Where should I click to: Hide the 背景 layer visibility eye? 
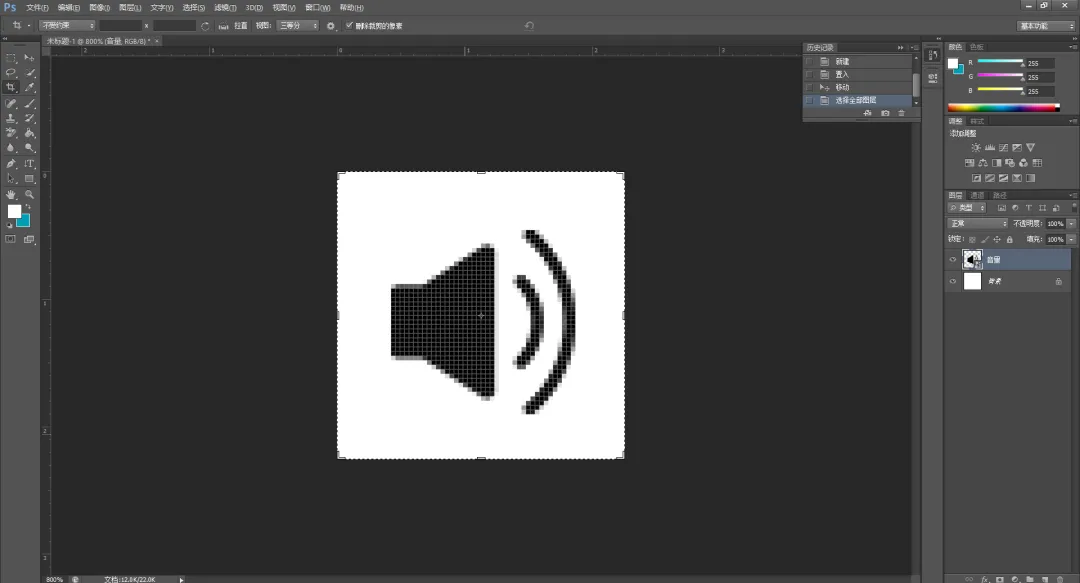click(x=953, y=281)
